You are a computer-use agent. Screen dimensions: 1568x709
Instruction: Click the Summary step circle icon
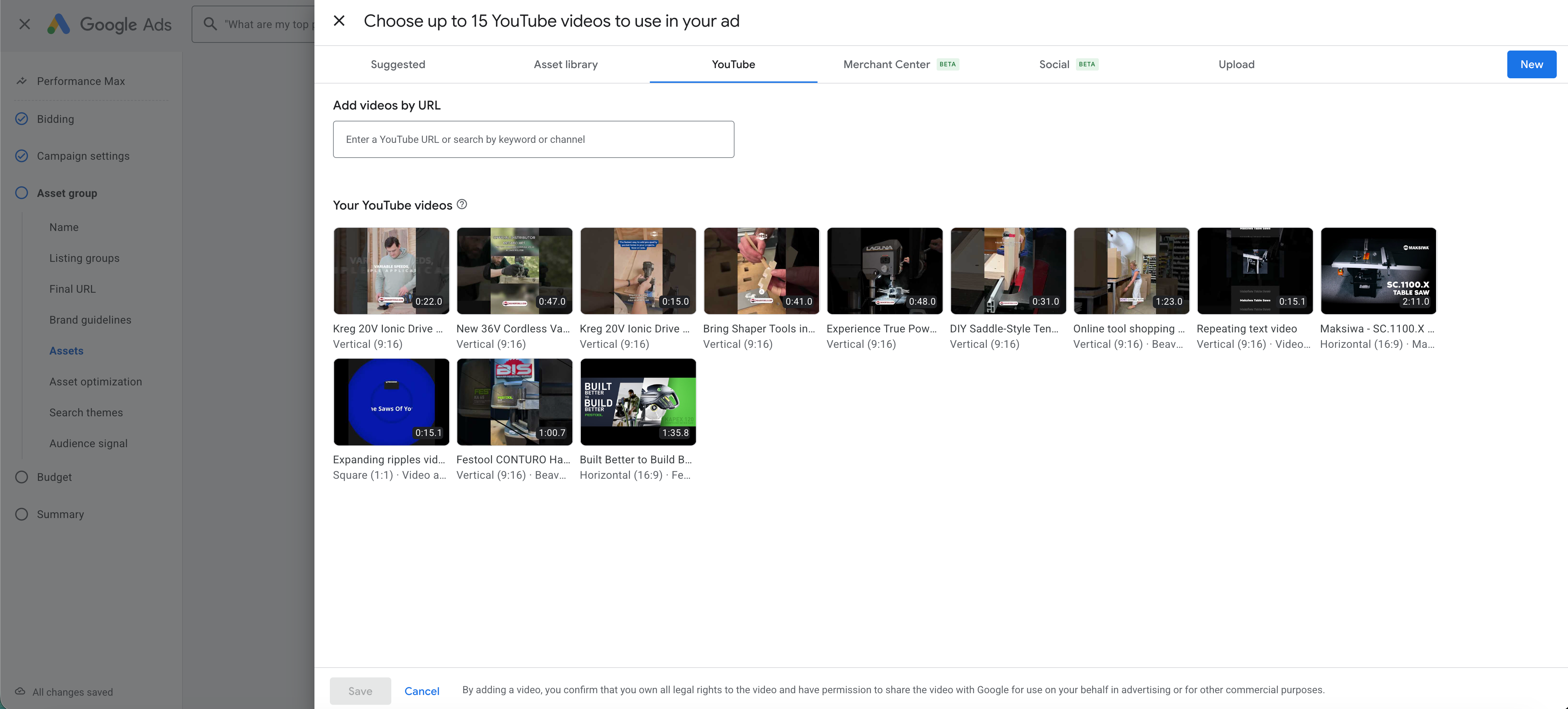pos(21,514)
